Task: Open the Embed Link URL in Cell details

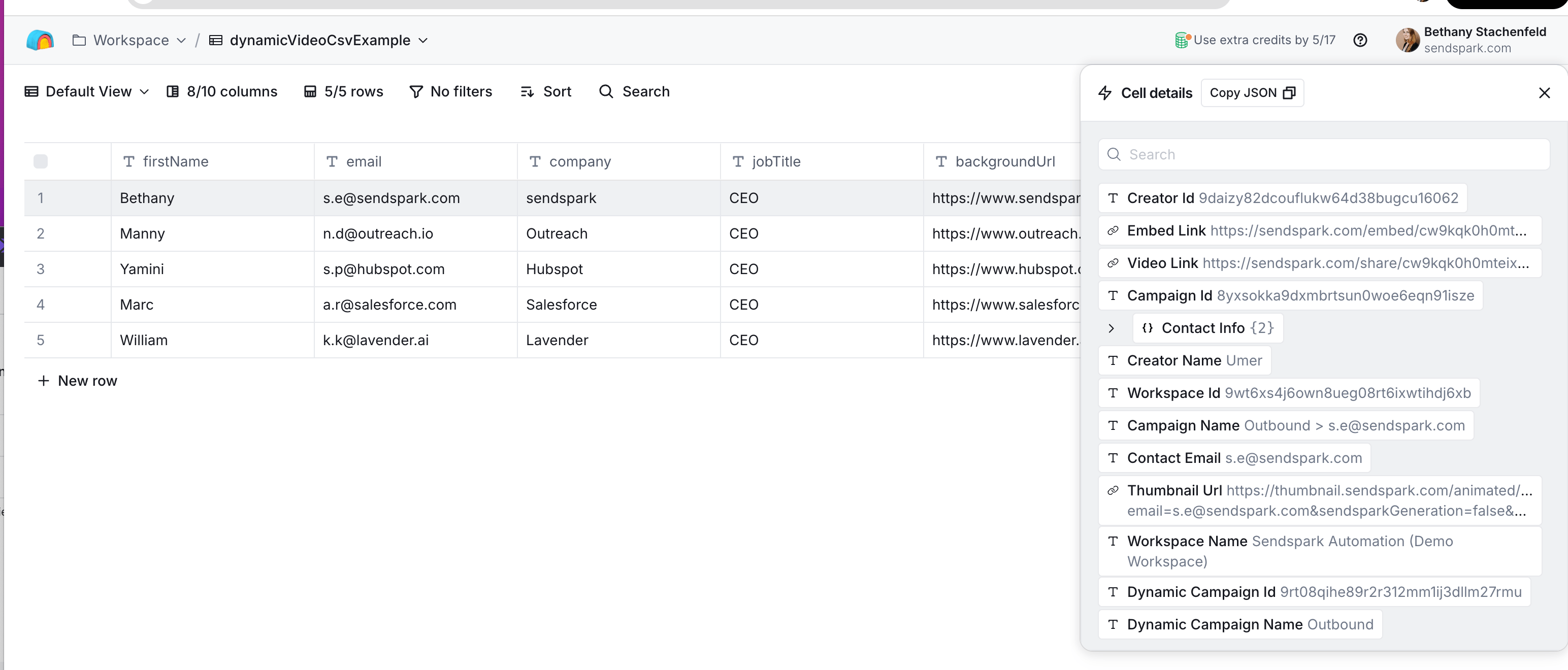Action: [1368, 230]
